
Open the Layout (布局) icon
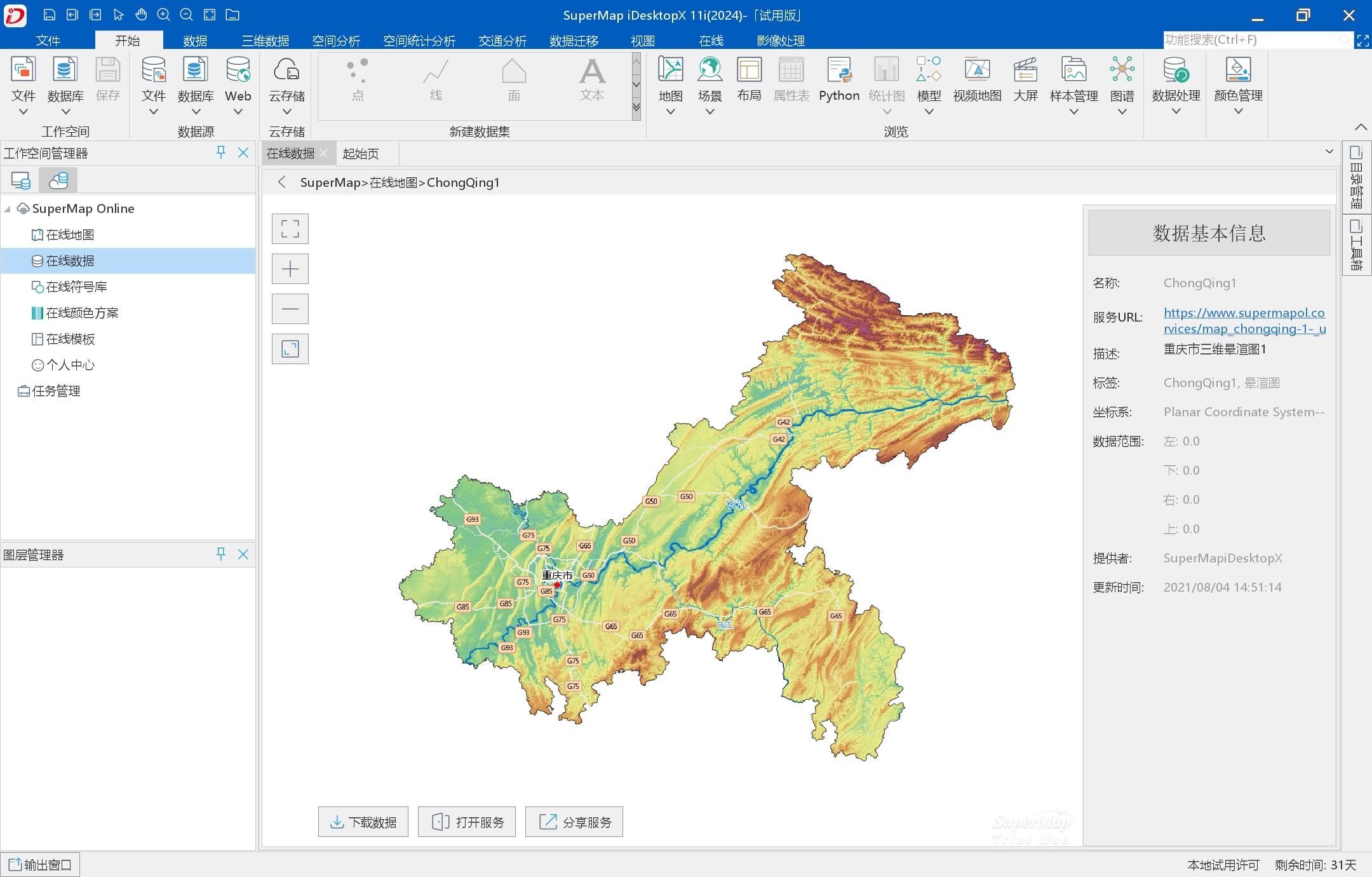(749, 70)
